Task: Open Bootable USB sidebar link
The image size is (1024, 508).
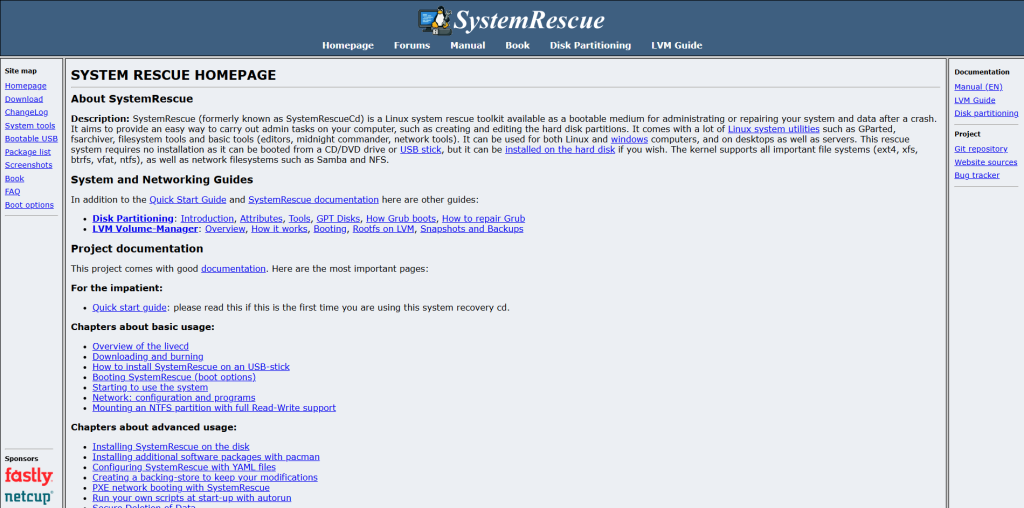Action: click(31, 138)
